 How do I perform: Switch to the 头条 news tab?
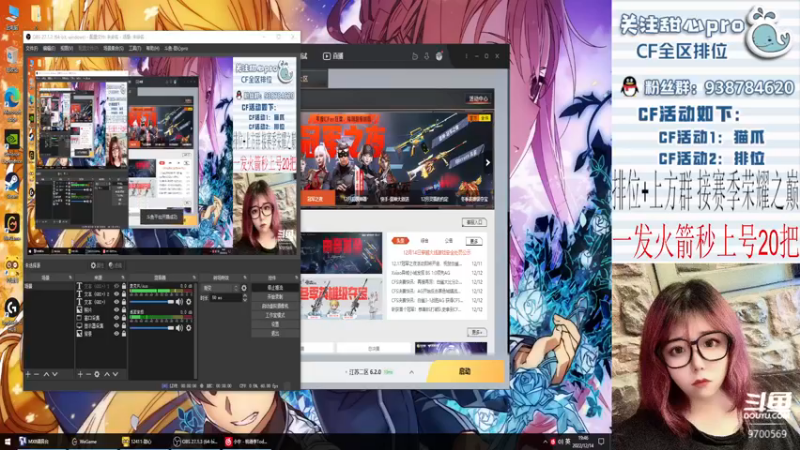[401, 240]
